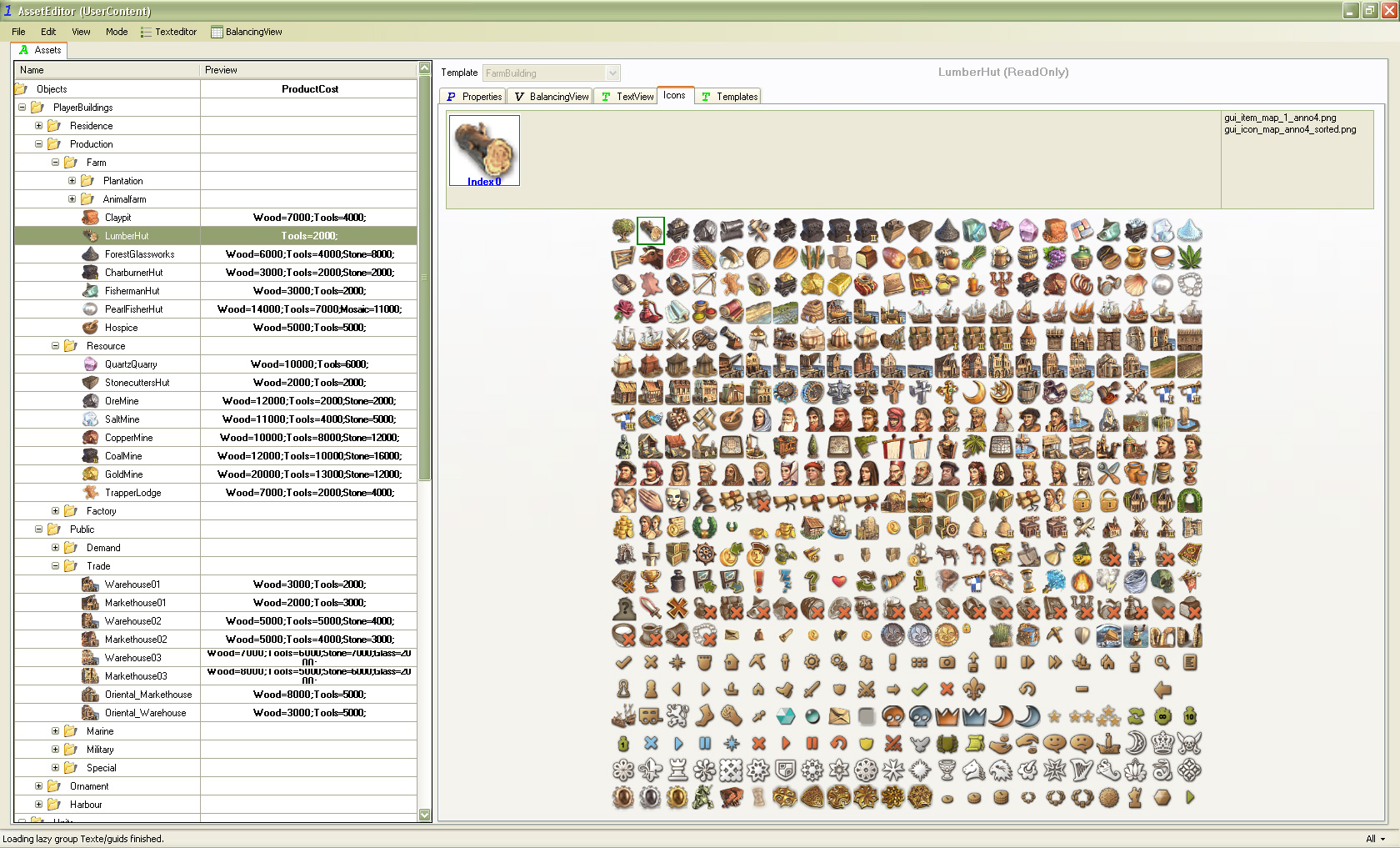The width and height of the screenshot is (1400, 848).
Task: Pick the green hemp leaf icon
Action: tap(1189, 258)
